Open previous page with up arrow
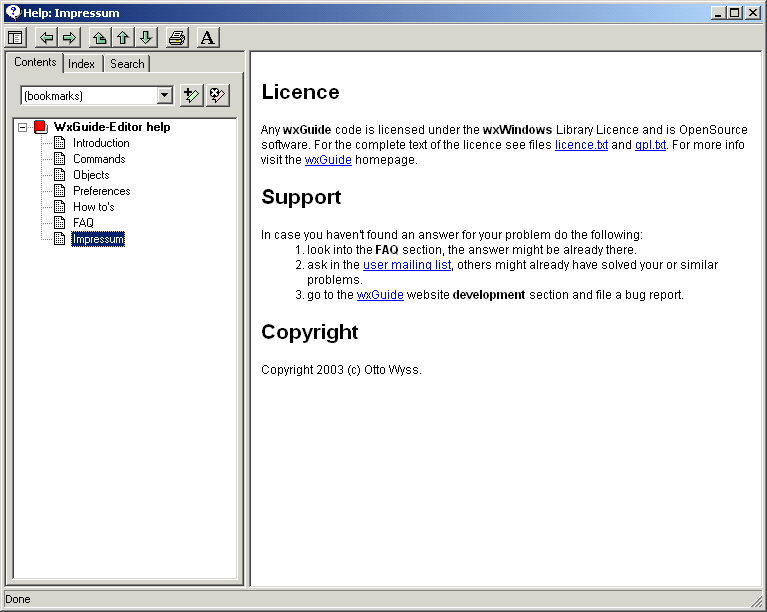The image size is (767, 612). click(122, 38)
